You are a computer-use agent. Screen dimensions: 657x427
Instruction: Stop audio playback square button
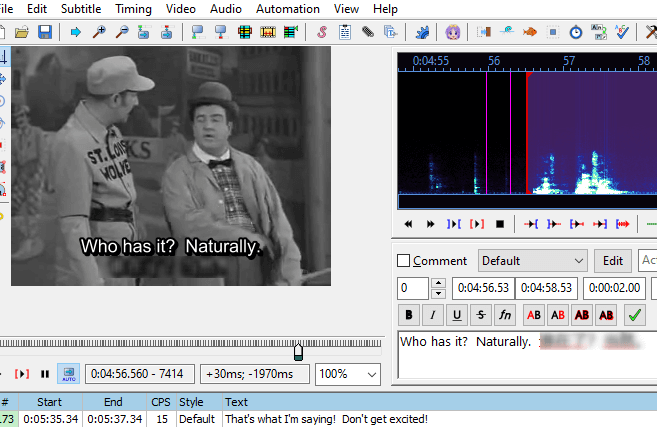point(499,224)
